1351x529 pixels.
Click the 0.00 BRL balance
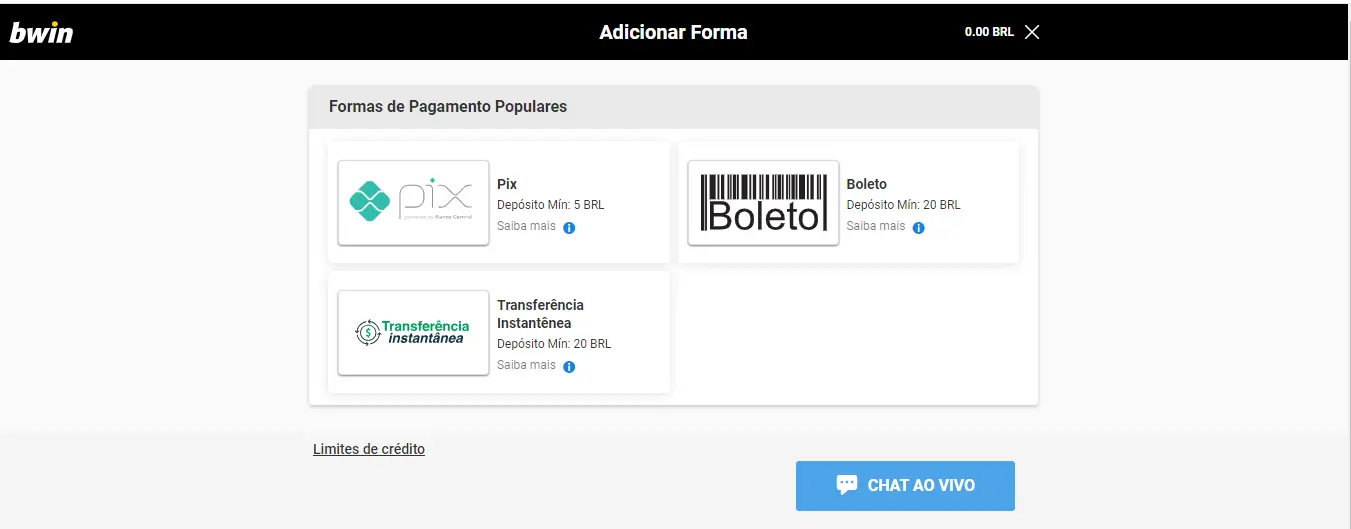[989, 32]
